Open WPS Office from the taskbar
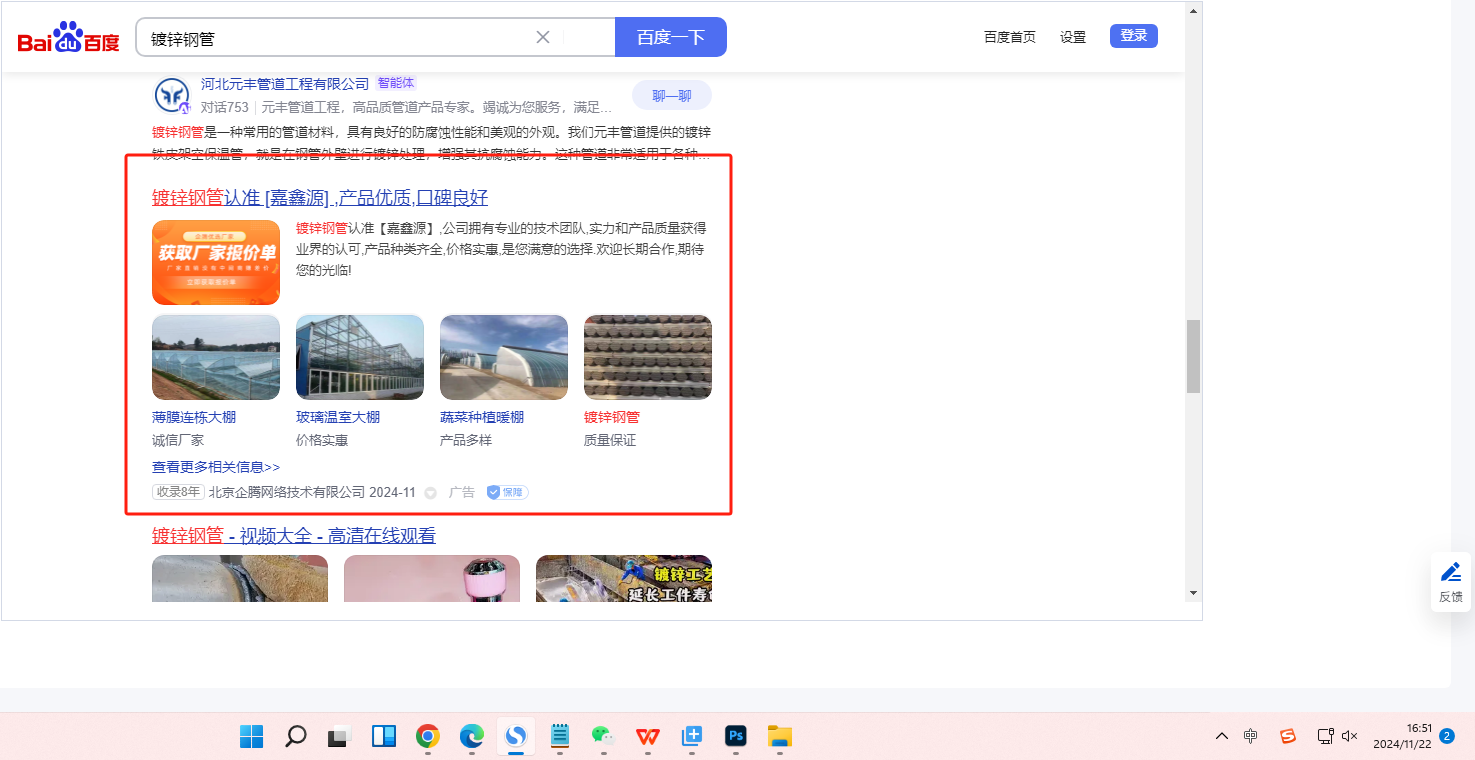 648,737
